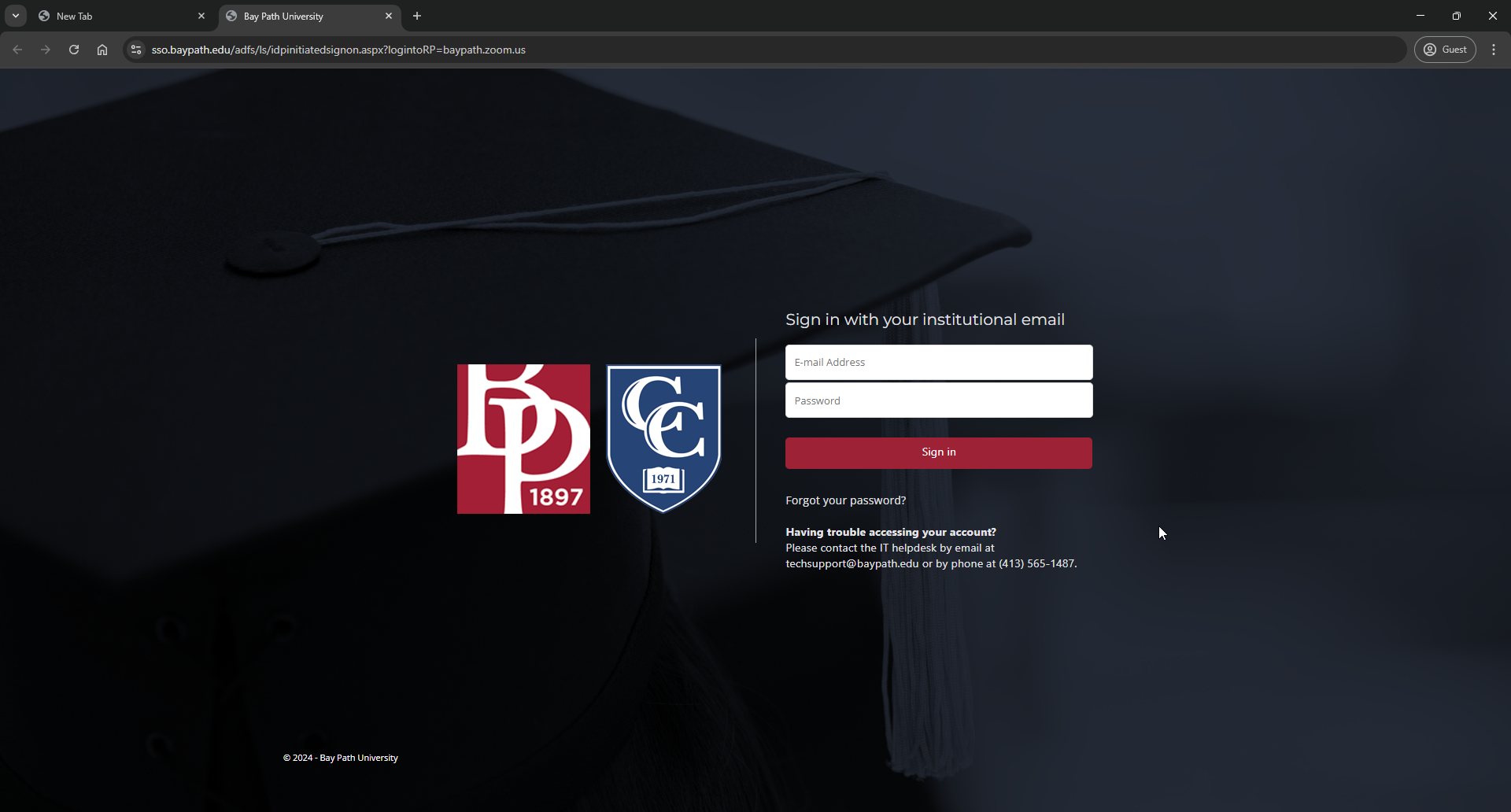
Task: Open the browser three-dot menu
Action: [1494, 50]
